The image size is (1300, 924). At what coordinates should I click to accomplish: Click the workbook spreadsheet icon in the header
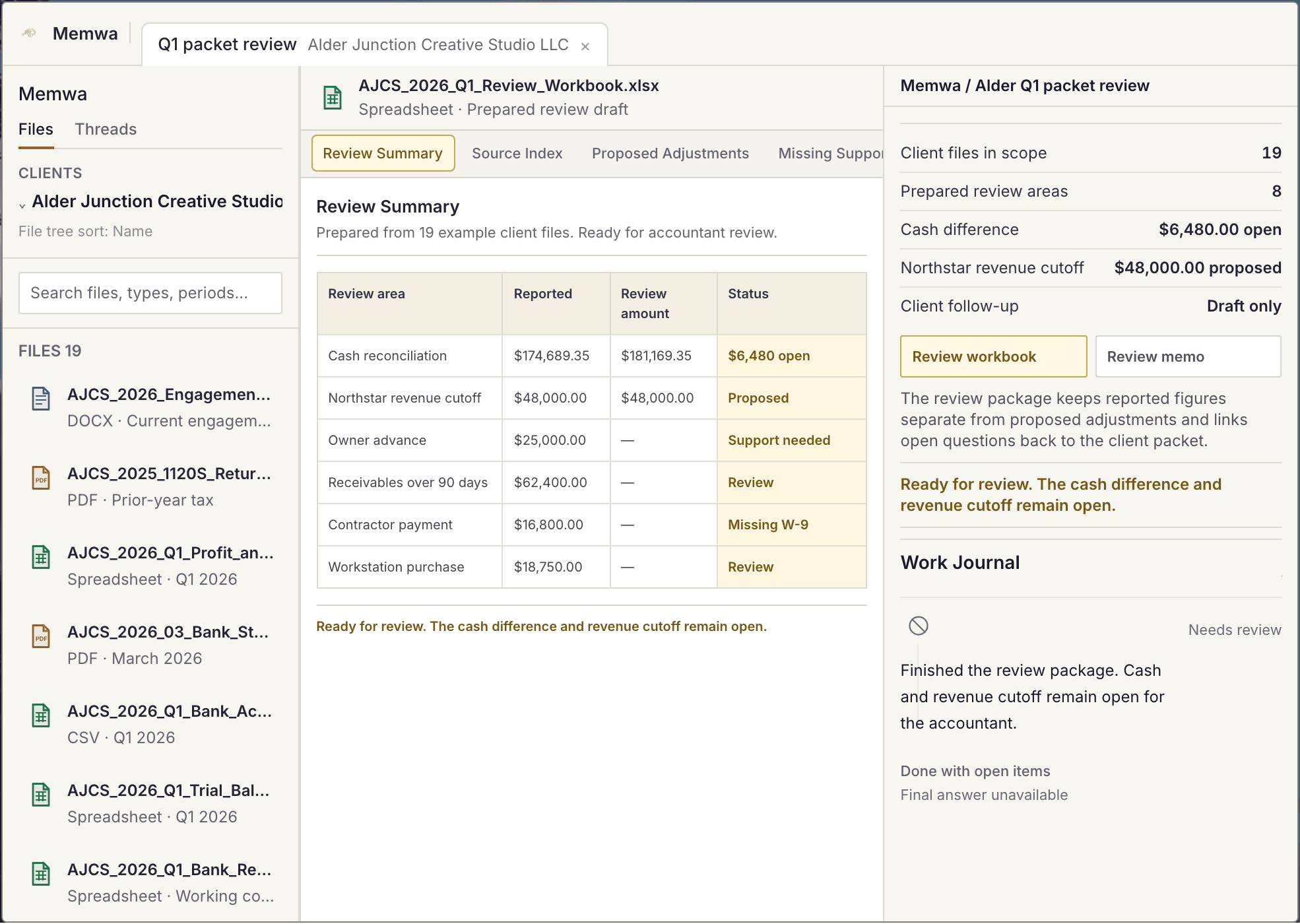(x=333, y=98)
